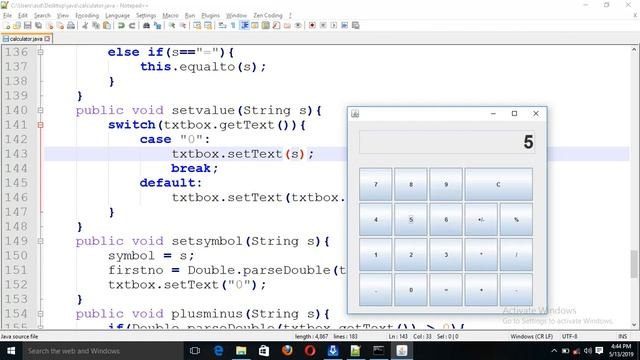This screenshot has width=640, height=360.
Task: Click the calculator = button
Action: pos(446,290)
